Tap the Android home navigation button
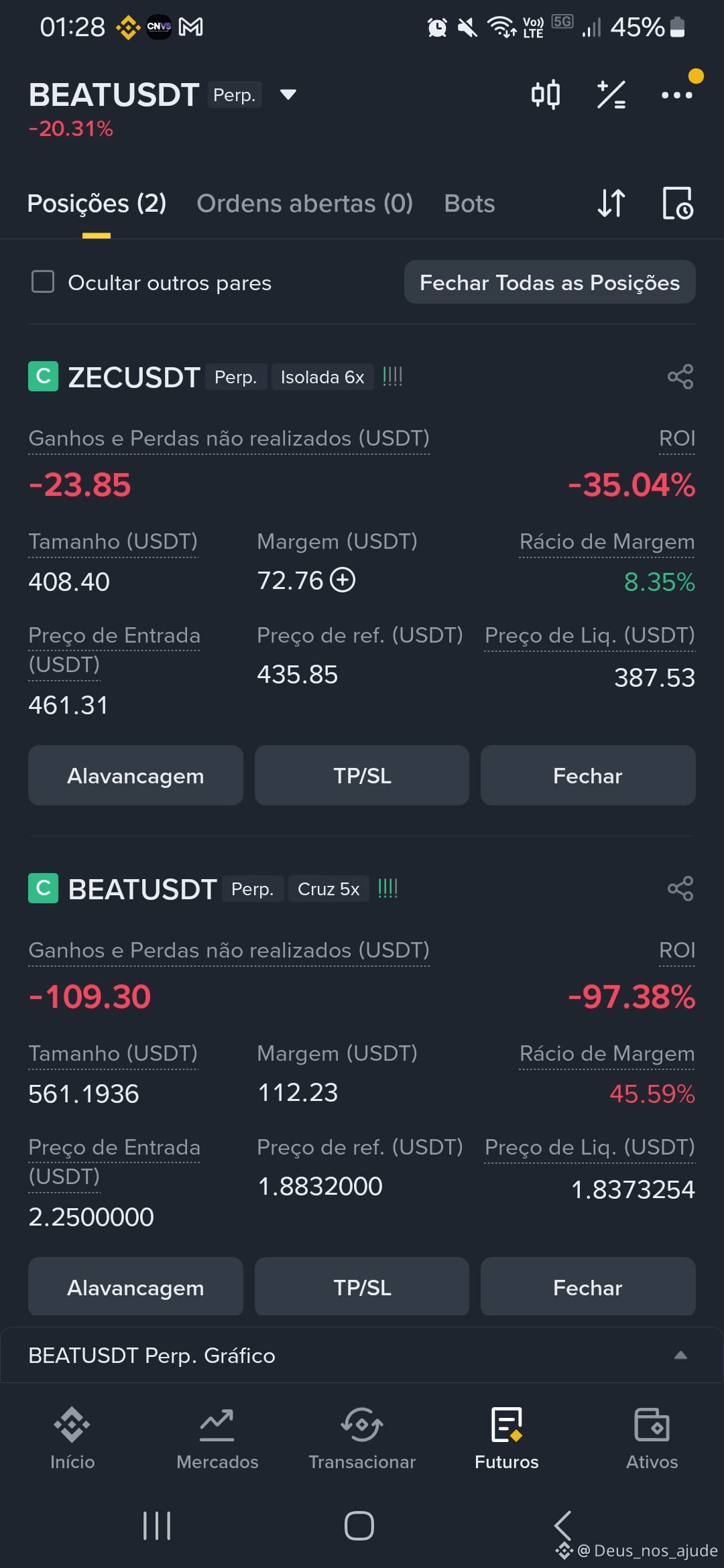724x1568 pixels. tap(359, 1526)
